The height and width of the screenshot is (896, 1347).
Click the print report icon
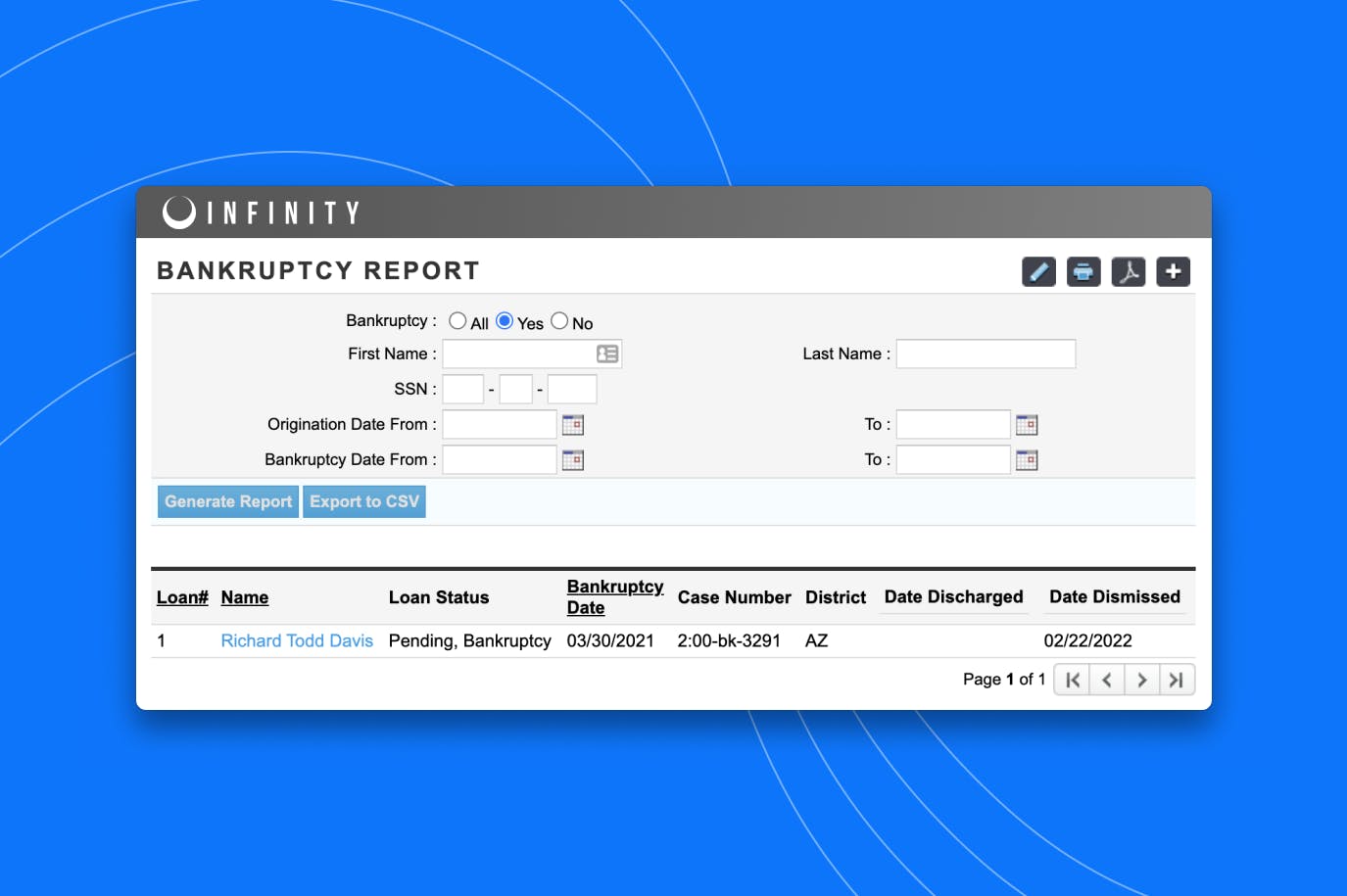click(1083, 271)
